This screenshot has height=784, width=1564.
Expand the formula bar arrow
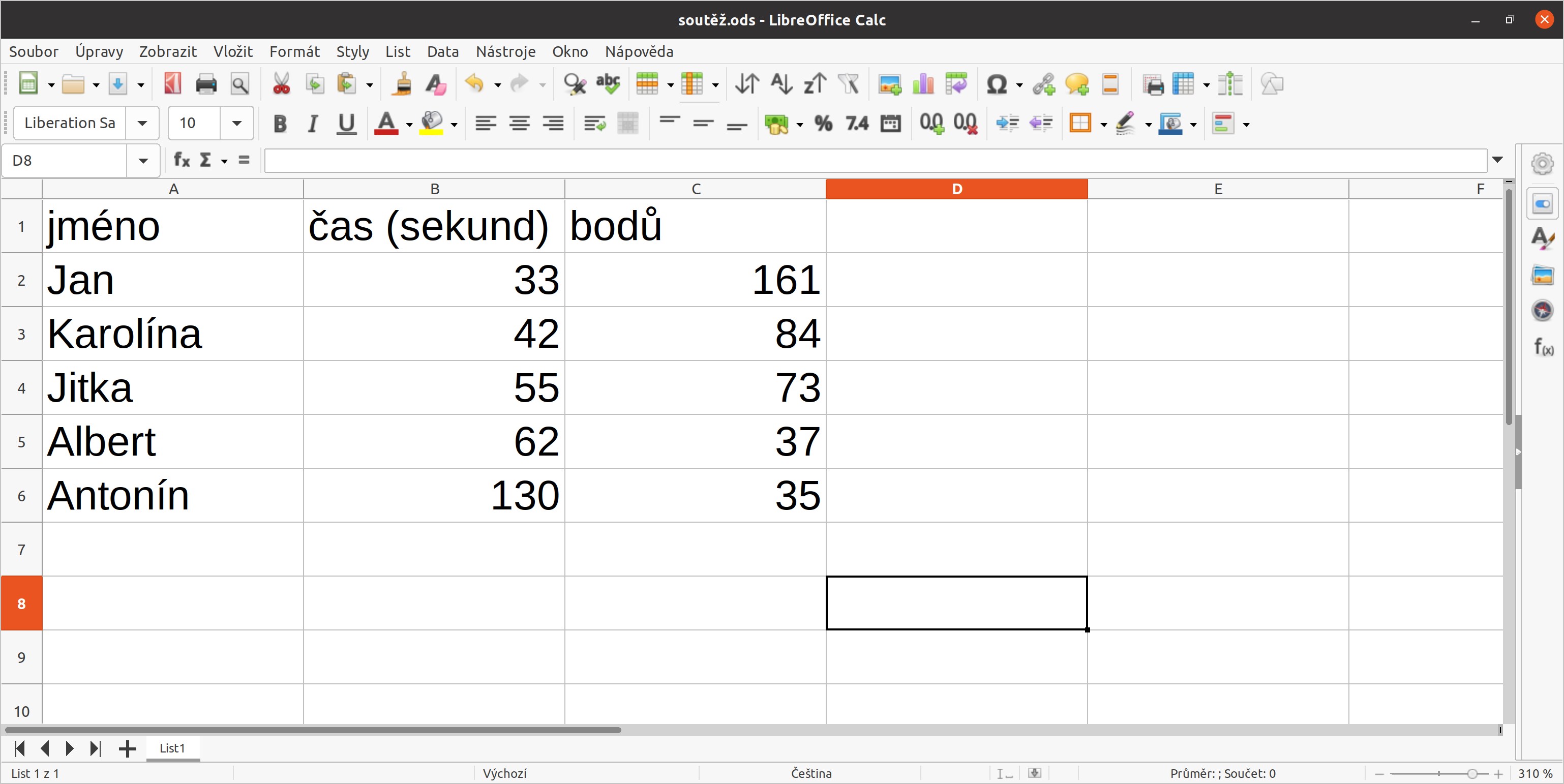(x=1497, y=160)
